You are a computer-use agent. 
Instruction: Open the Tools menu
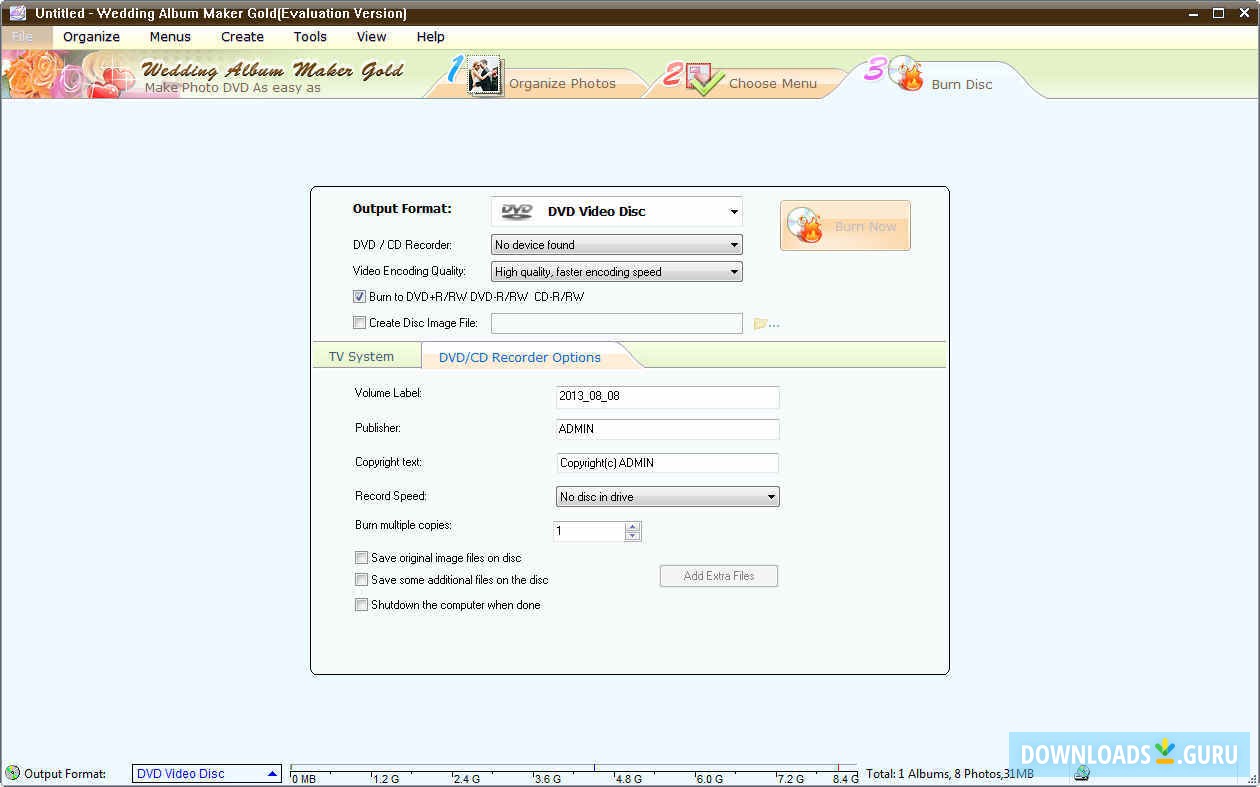click(310, 37)
